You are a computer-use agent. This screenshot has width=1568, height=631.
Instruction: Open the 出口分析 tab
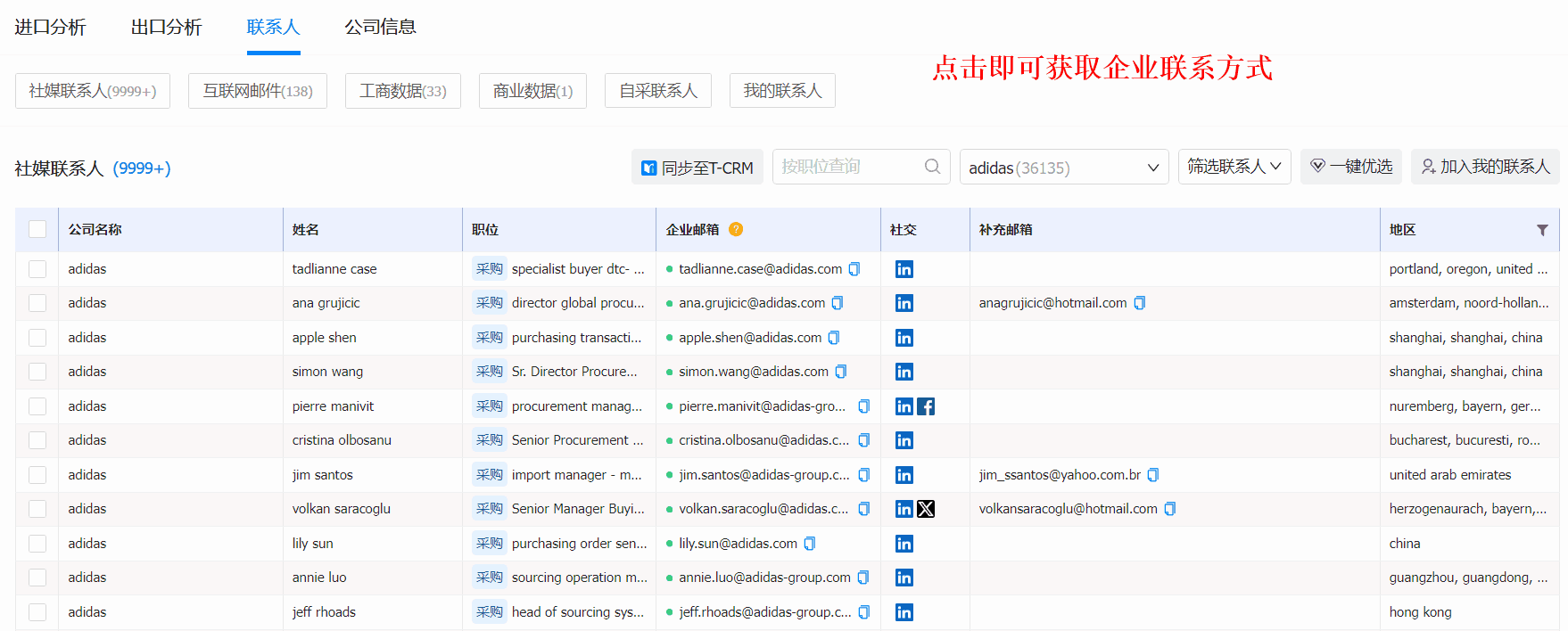[166, 27]
